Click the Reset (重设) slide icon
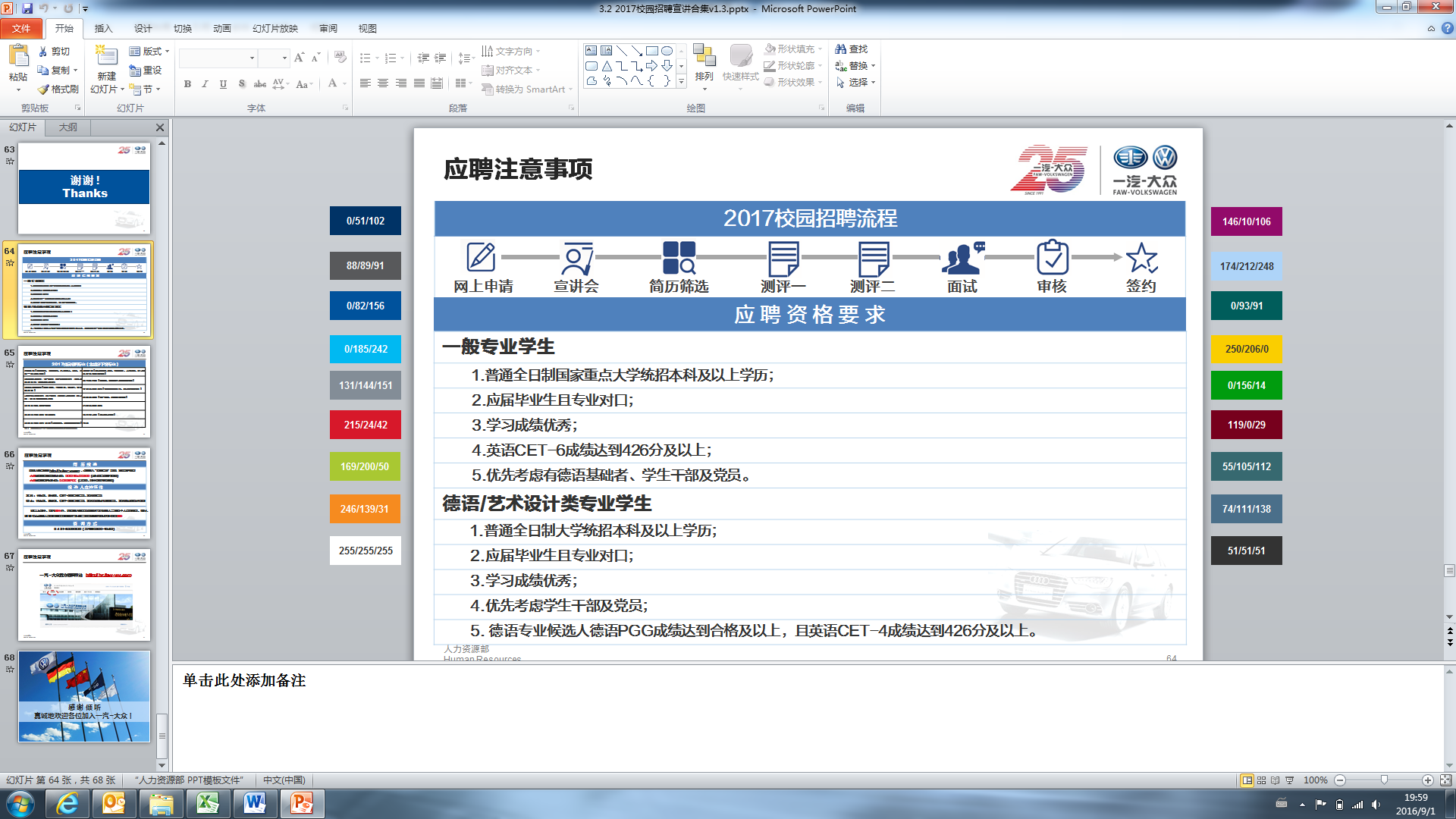This screenshot has width=1456, height=819. 135,71
